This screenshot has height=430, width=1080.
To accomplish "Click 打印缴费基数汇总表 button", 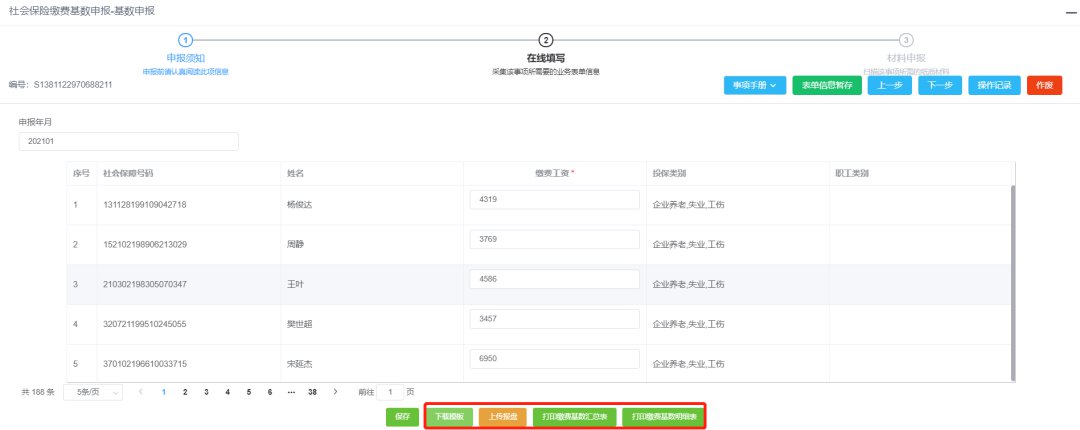I will [574, 416].
